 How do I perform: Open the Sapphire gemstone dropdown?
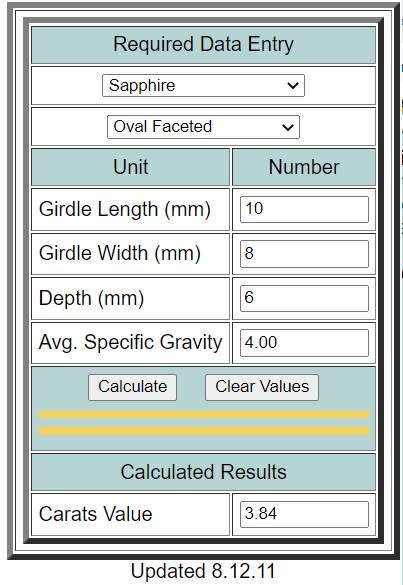[x=203, y=85]
